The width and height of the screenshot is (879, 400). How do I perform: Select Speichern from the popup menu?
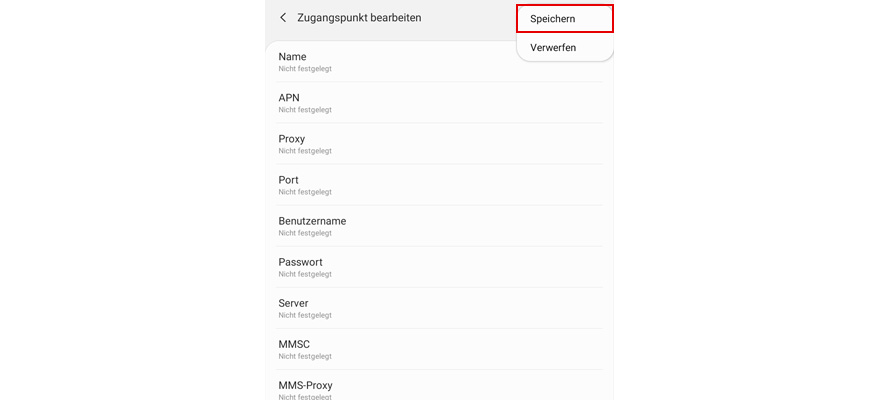pos(552,18)
